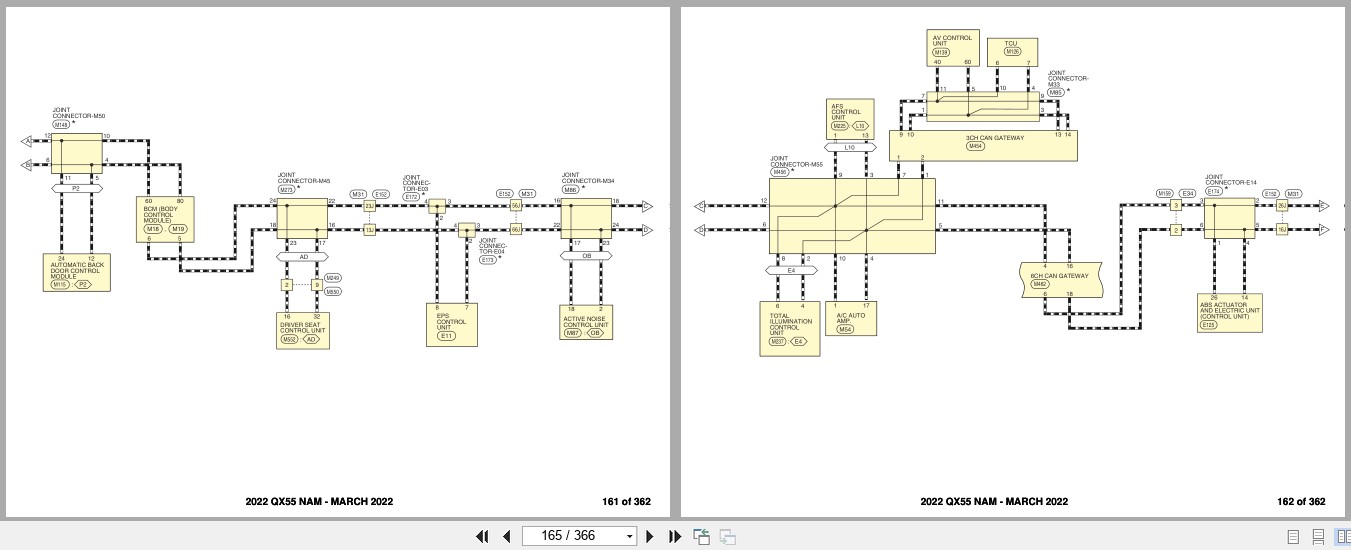Select connector code M456
This screenshot has width=1351, height=550.
pyautogui.click(x=780, y=172)
